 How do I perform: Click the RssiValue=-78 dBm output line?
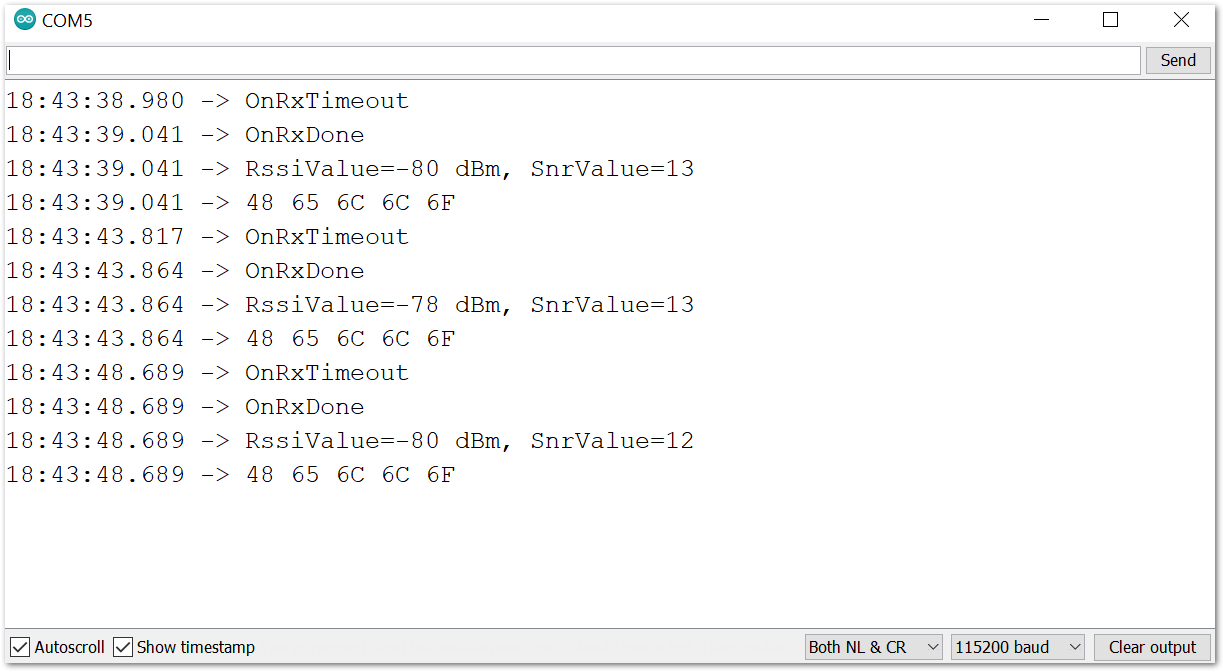point(349,305)
